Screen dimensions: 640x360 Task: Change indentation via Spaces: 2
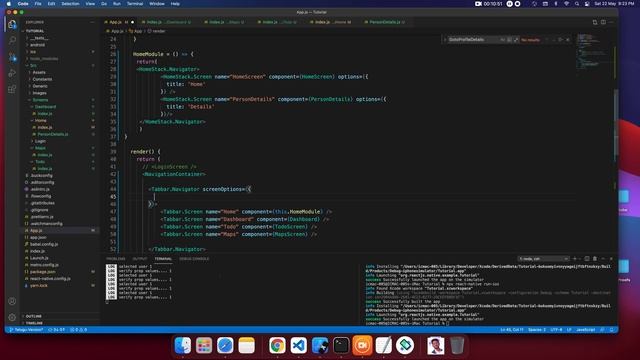tap(537, 330)
